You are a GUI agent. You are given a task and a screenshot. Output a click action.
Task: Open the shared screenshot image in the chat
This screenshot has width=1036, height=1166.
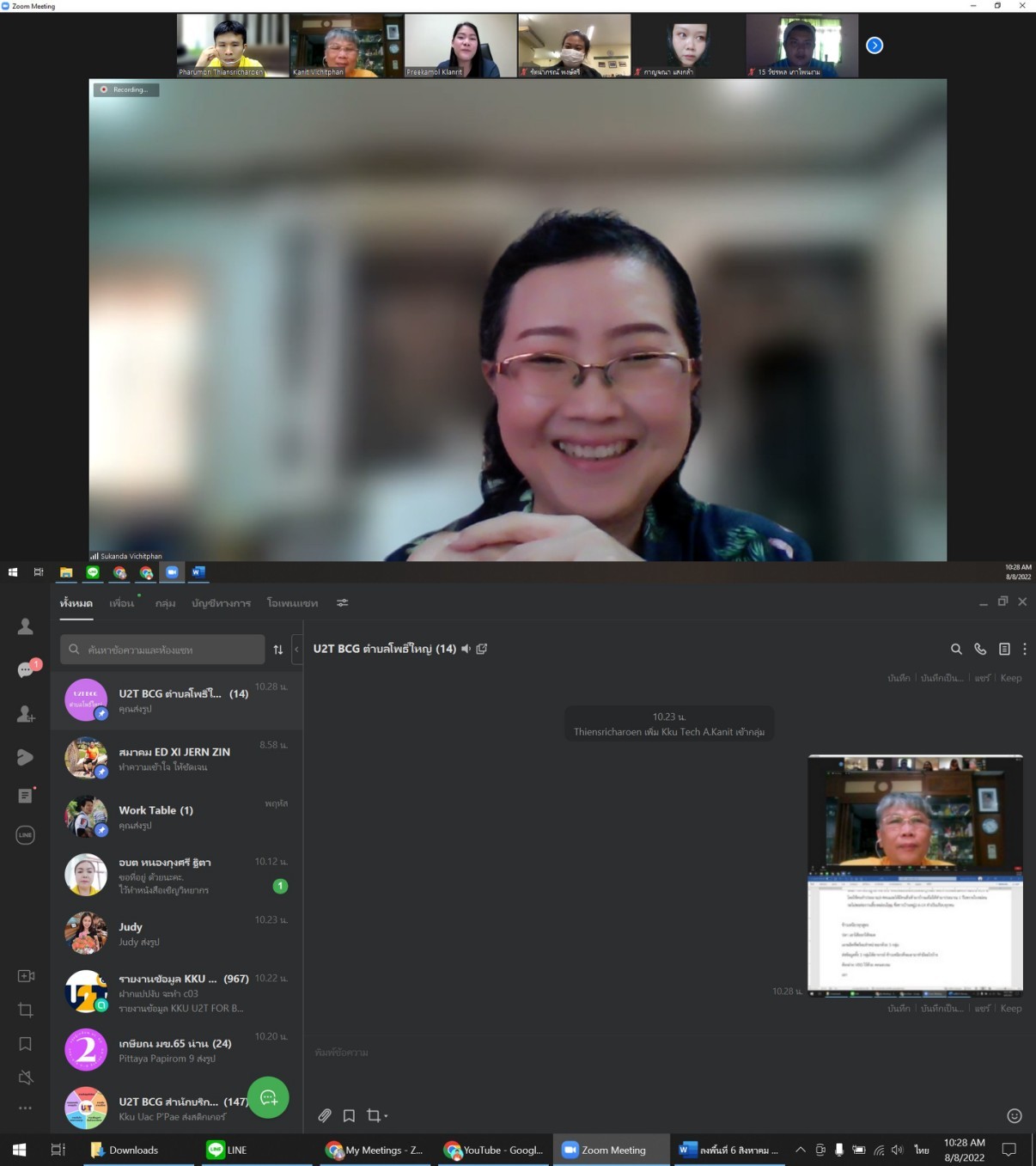915,875
